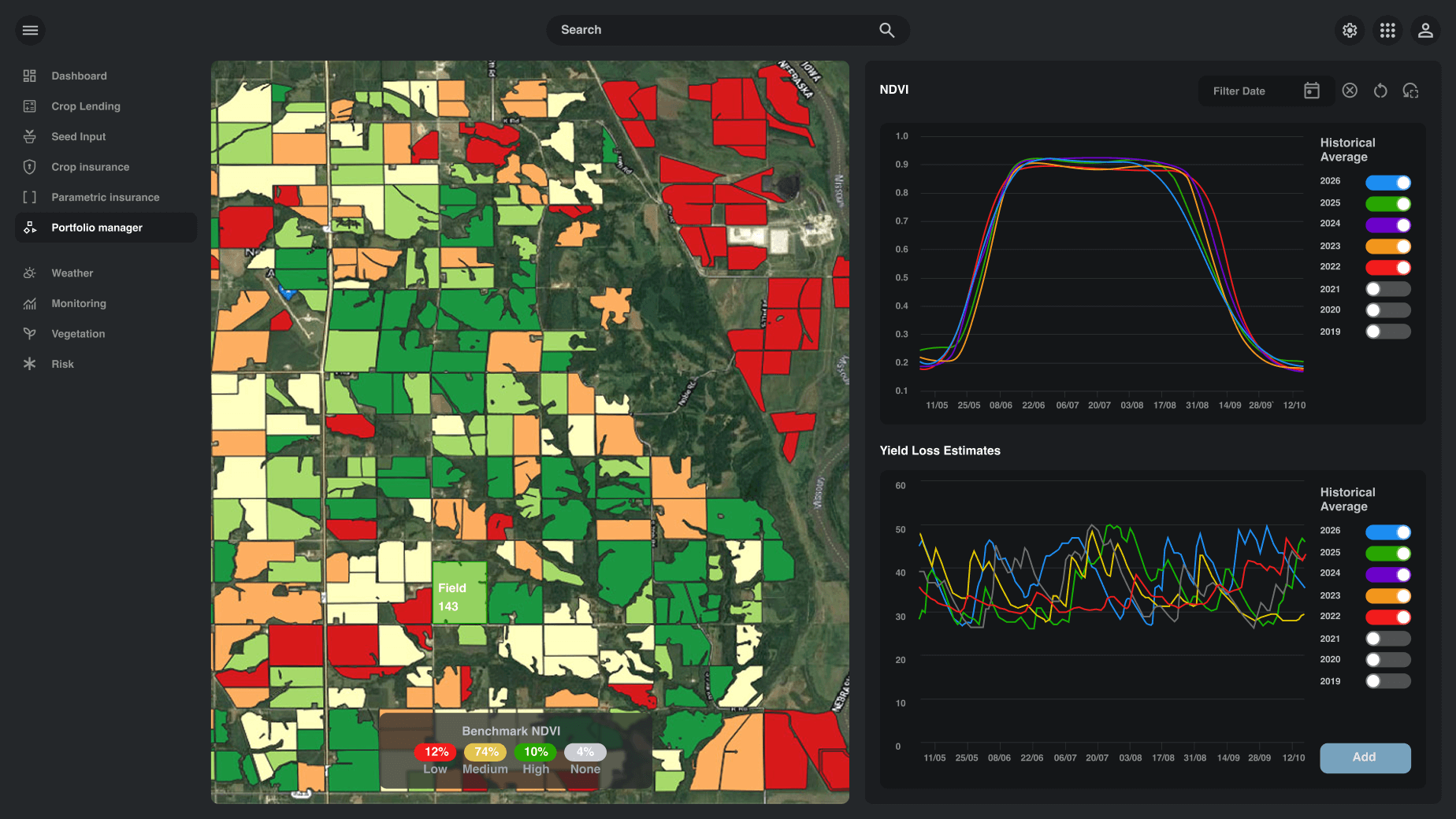The image size is (1456, 819).
Task: Open Parametric insurance
Action: click(x=105, y=197)
